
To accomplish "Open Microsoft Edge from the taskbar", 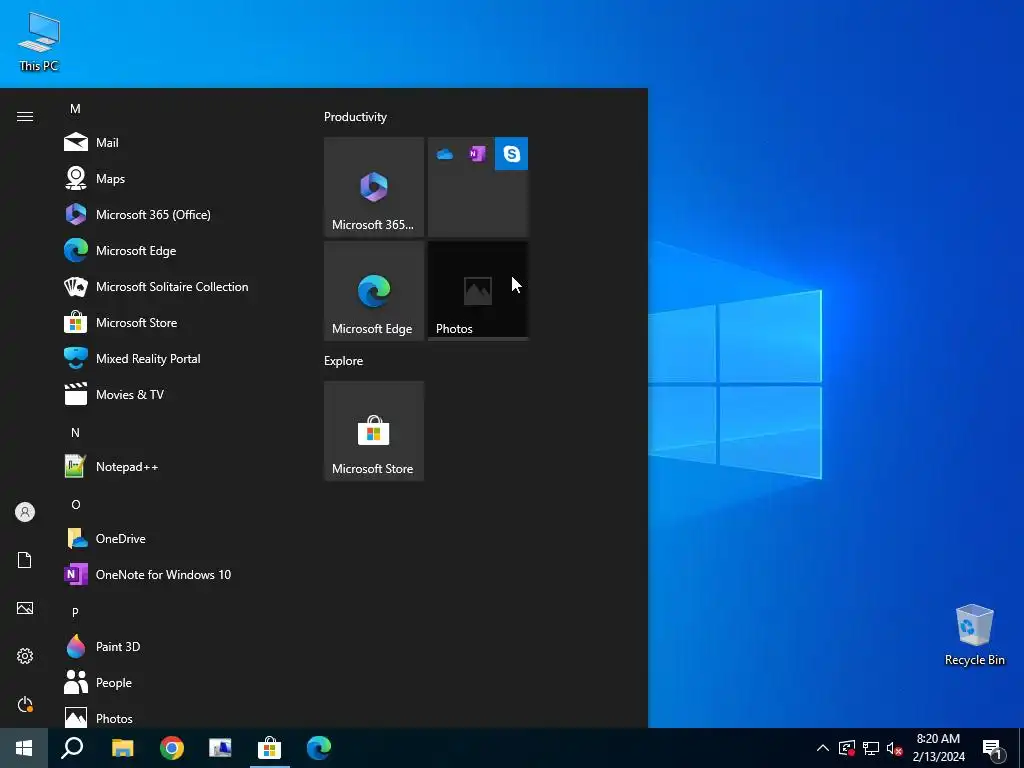I will (x=319, y=748).
